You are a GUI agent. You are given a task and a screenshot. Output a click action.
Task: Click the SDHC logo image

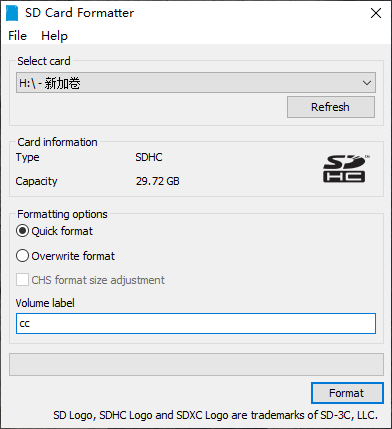[346, 169]
